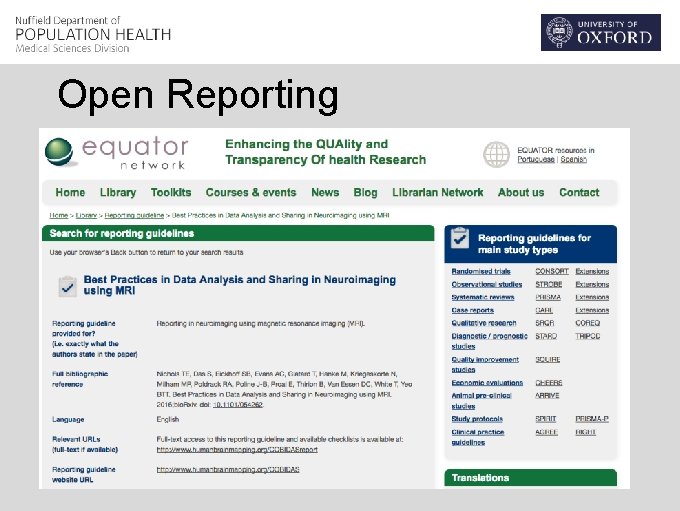
Task: Click the grey world globe language icon
Action: click(x=496, y=154)
